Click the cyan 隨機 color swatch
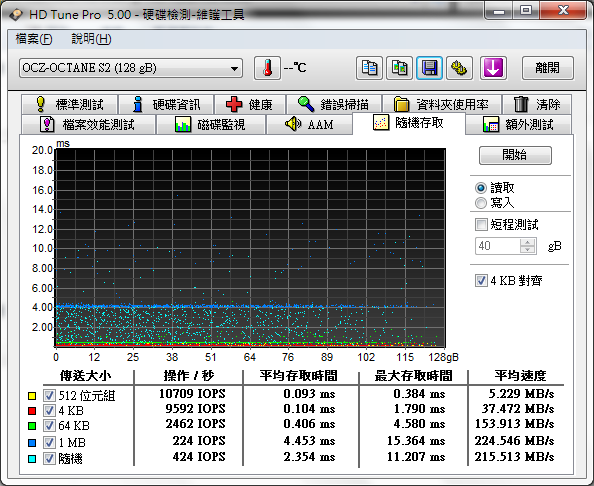This screenshot has width=594, height=486. pyautogui.click(x=32, y=459)
